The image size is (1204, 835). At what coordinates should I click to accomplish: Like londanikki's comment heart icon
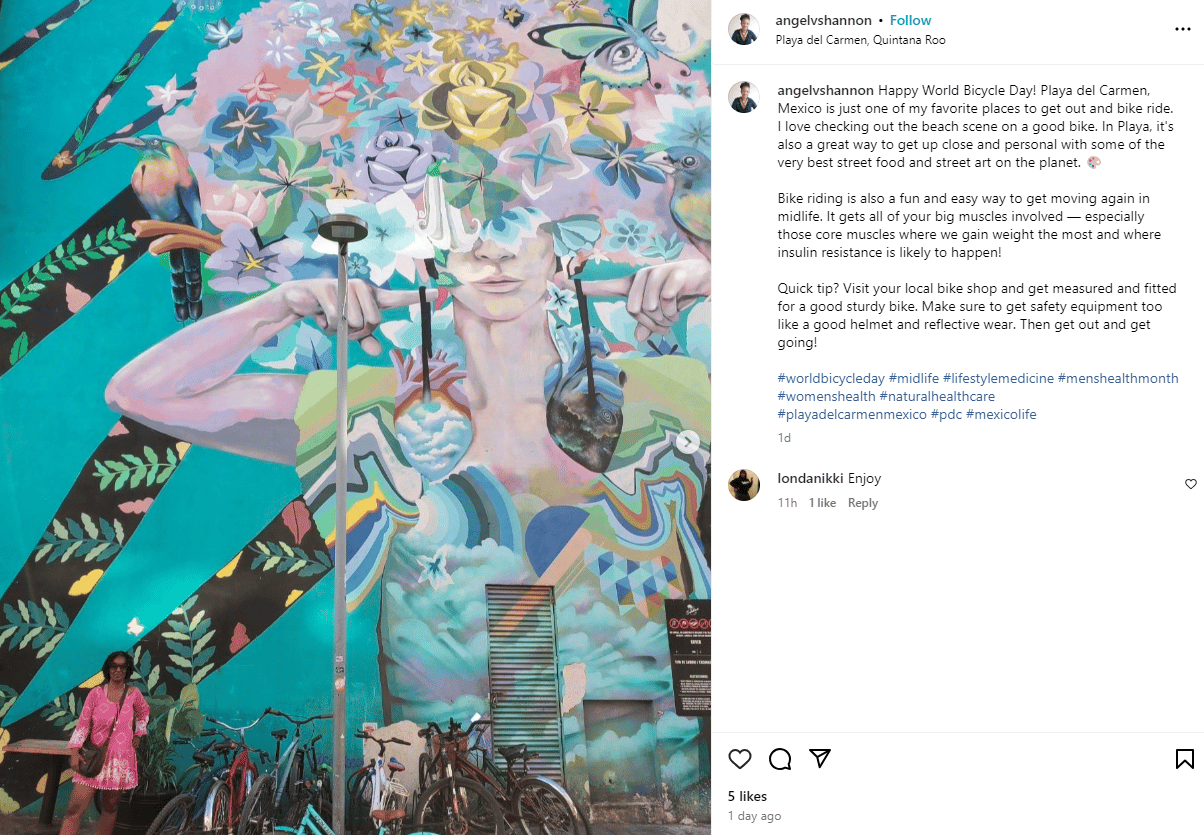tap(1190, 484)
